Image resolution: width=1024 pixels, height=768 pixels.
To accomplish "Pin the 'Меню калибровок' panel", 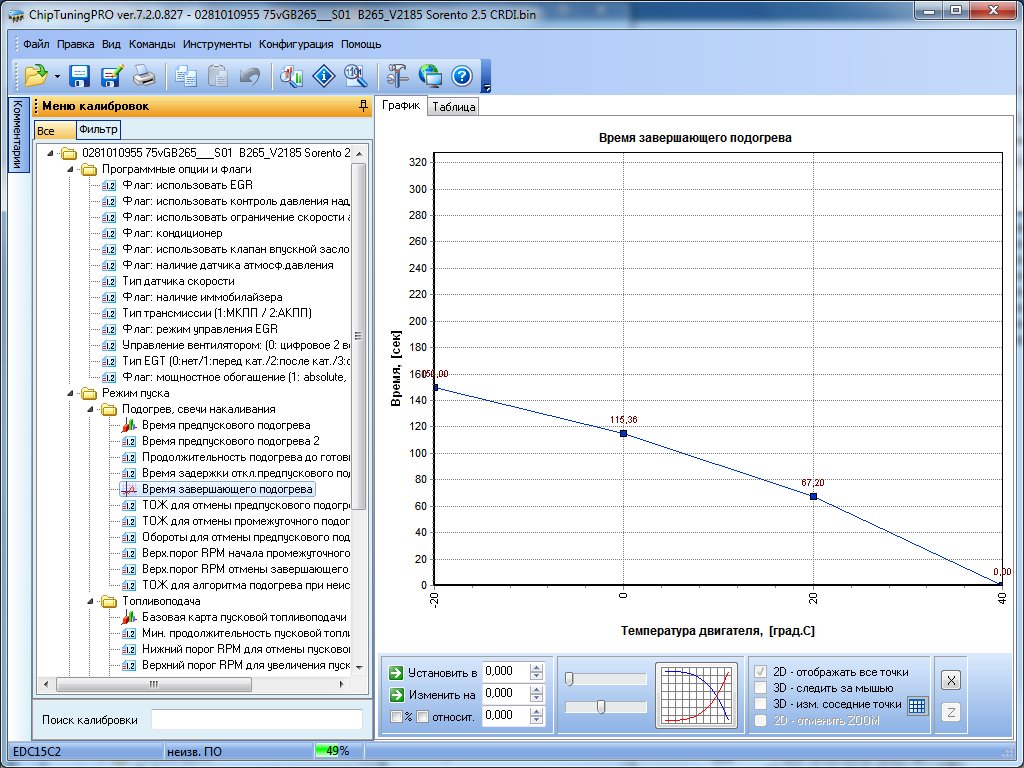I will coord(363,106).
